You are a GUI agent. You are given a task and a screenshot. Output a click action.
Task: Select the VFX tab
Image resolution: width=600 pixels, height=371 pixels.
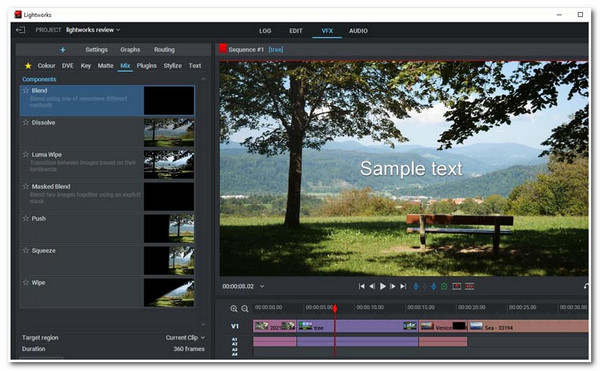pos(327,31)
